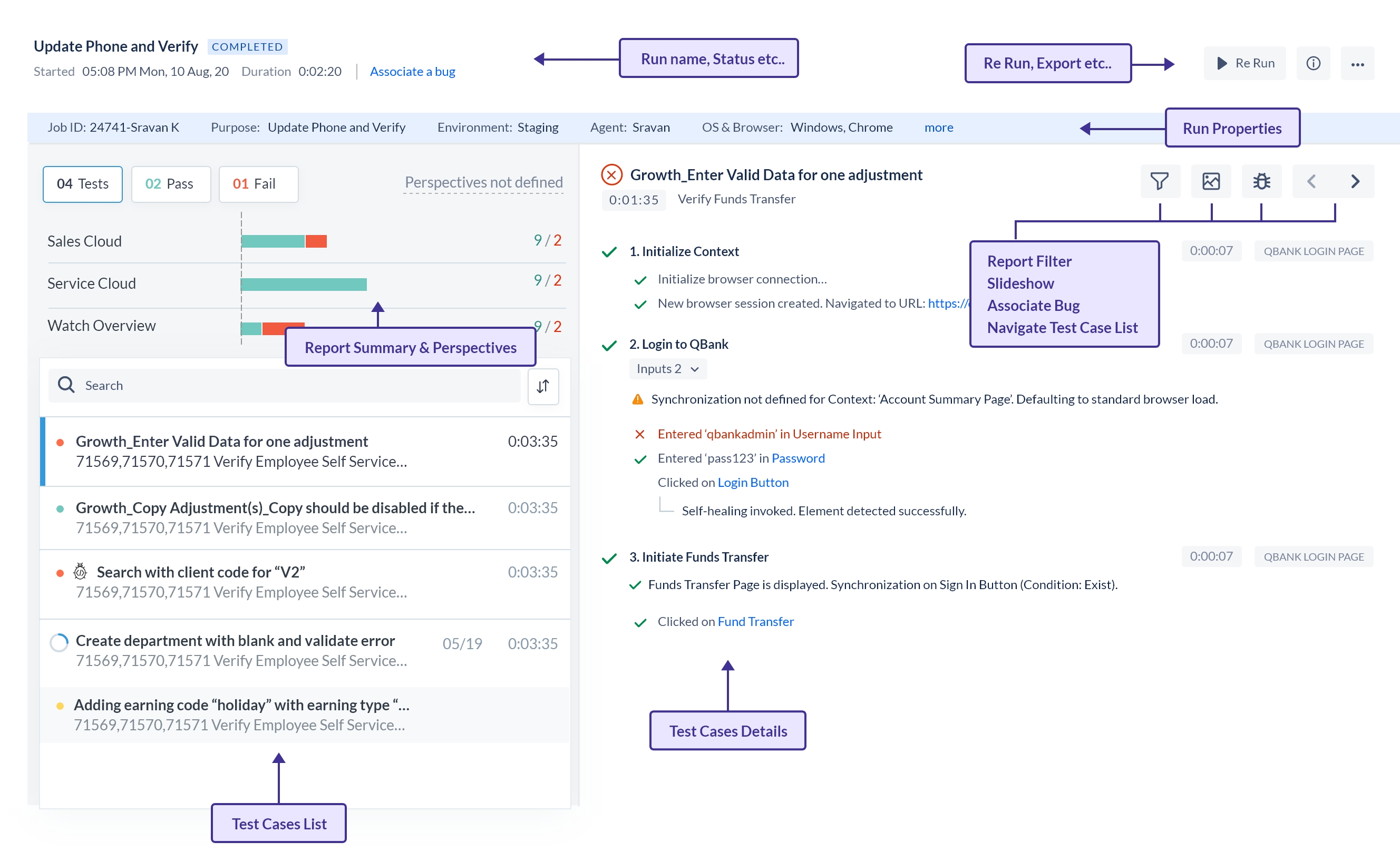Screen dimensions: 1400x861
Task: Click the "Associate a bug" link
Action: [412, 71]
